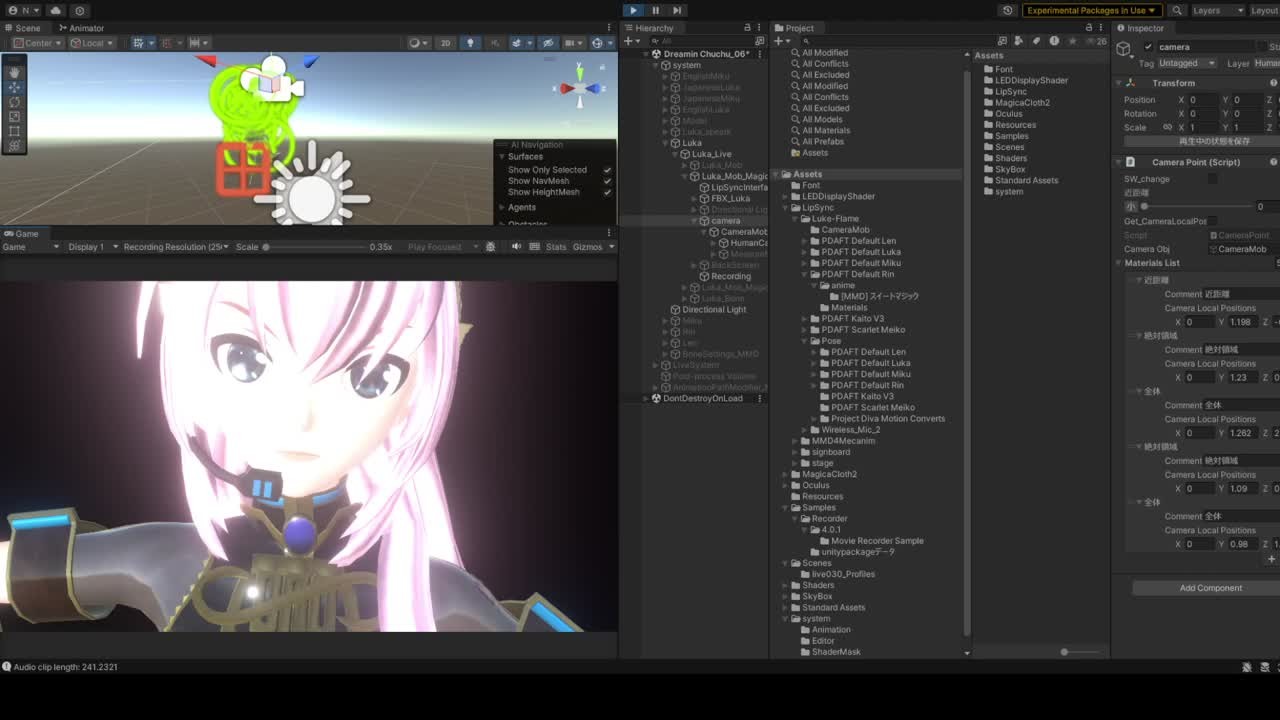Open the cloud services icon
Viewport: 1280px width, 720px height.
pos(55,10)
